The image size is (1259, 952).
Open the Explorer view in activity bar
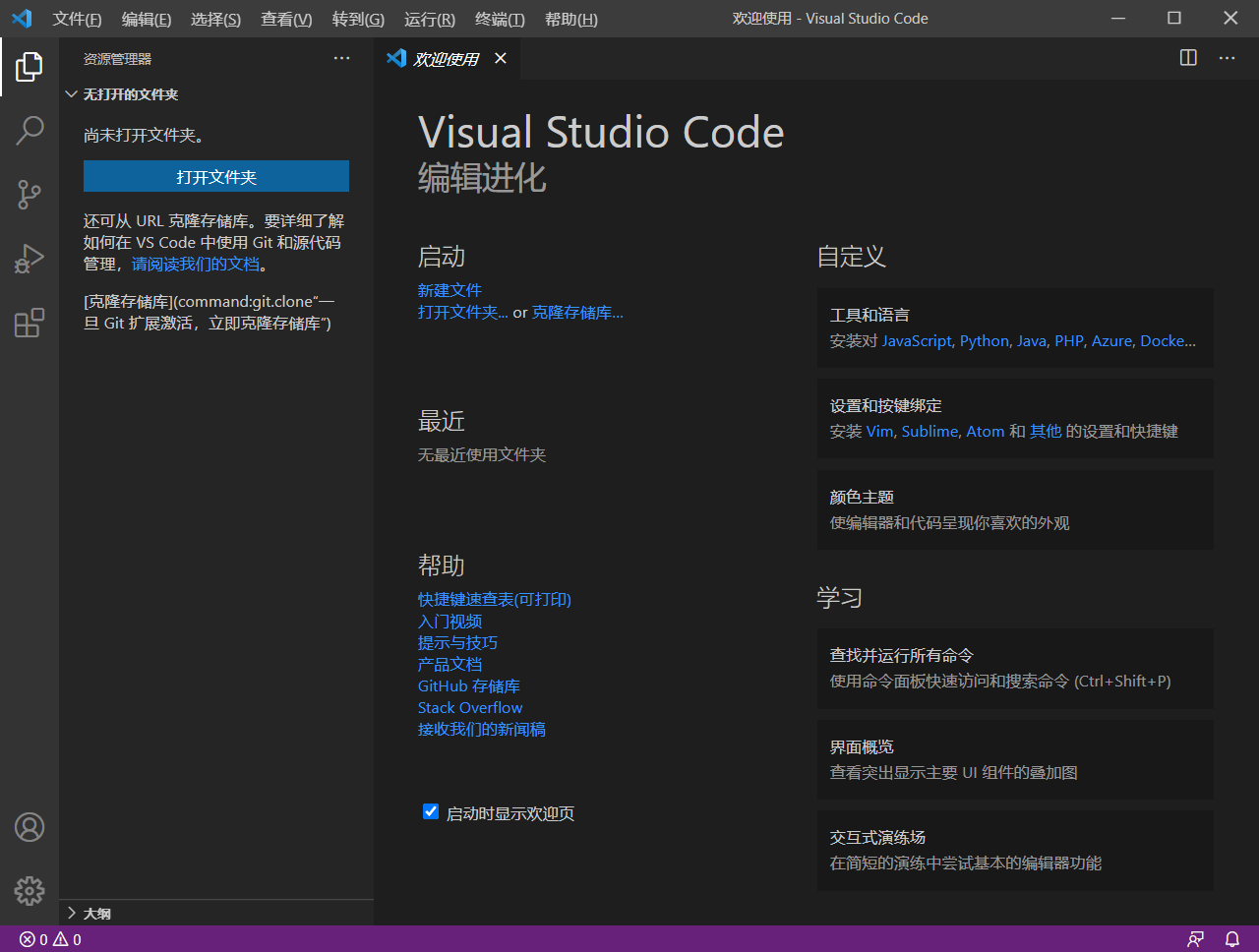pos(30,67)
